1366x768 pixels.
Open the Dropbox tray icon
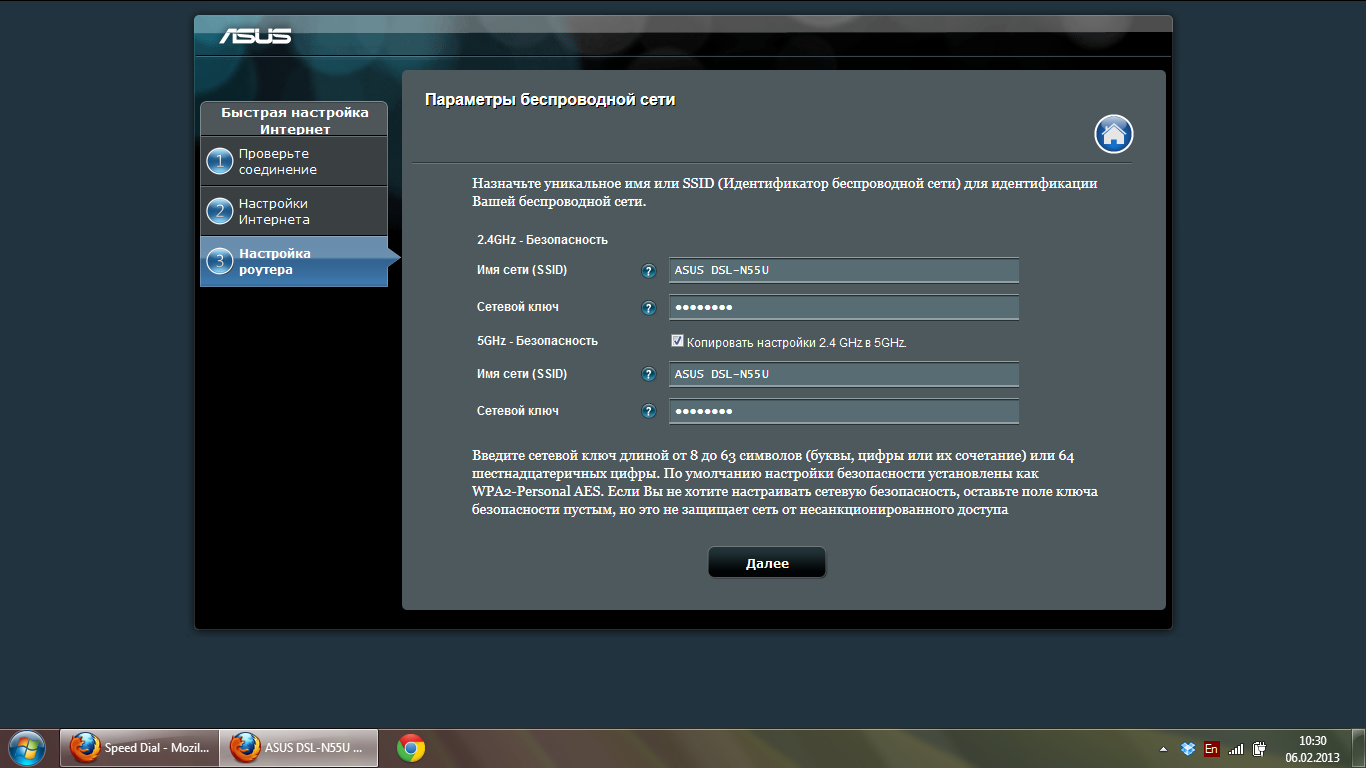click(x=1188, y=748)
